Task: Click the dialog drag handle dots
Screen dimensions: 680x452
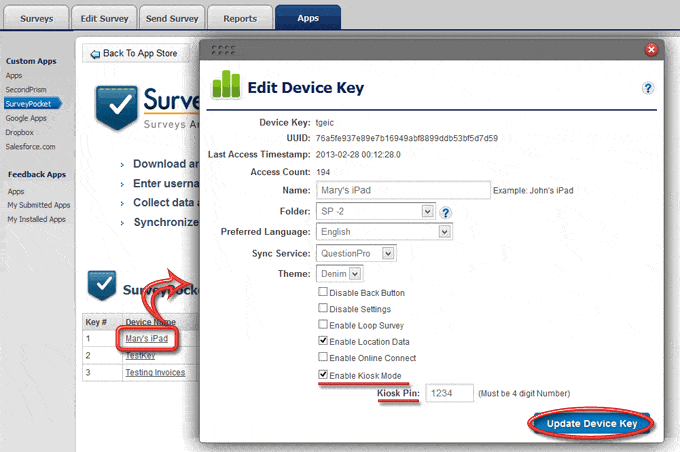Action: pyautogui.click(x=223, y=48)
